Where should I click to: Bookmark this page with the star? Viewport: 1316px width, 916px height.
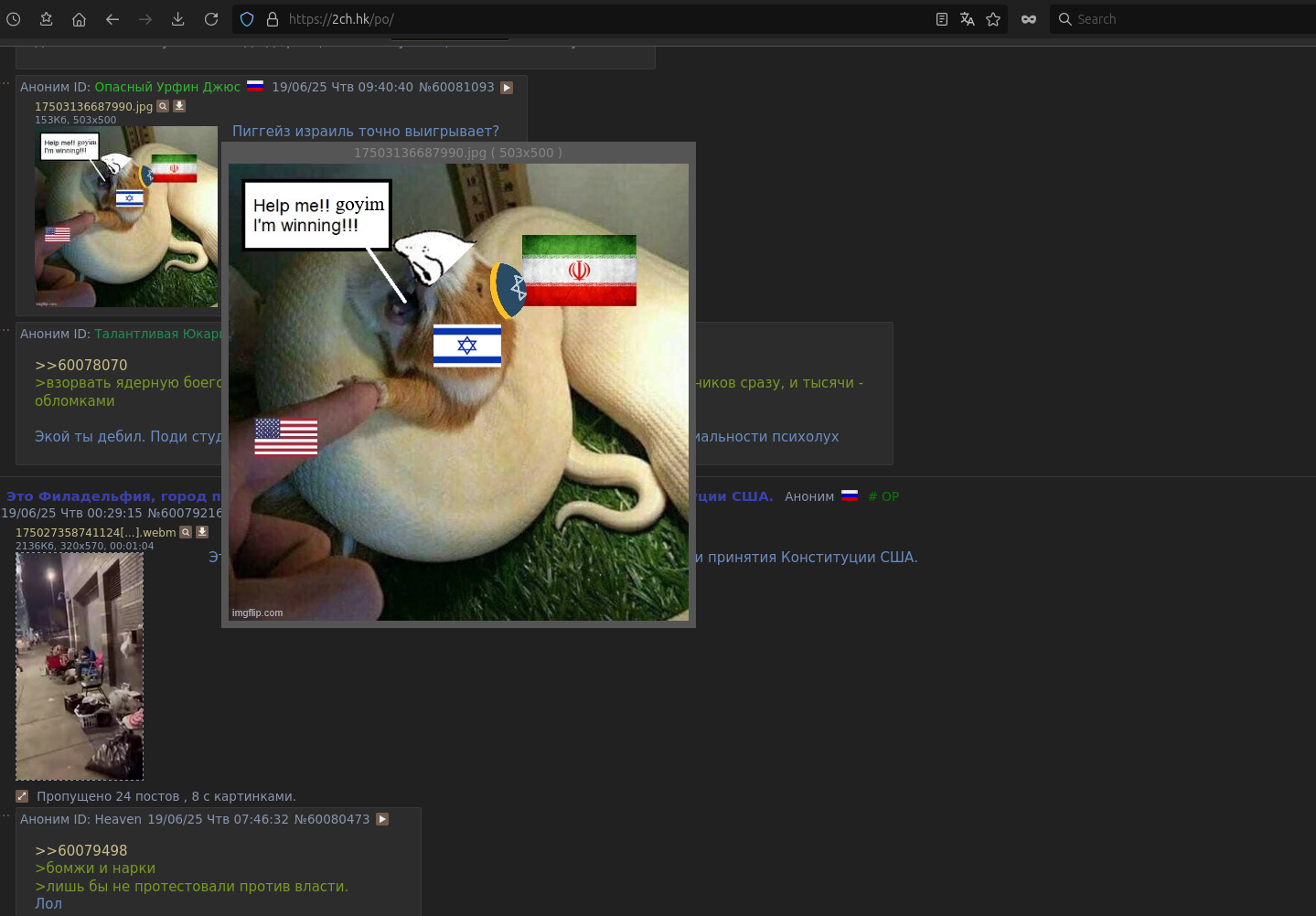pos(993,19)
